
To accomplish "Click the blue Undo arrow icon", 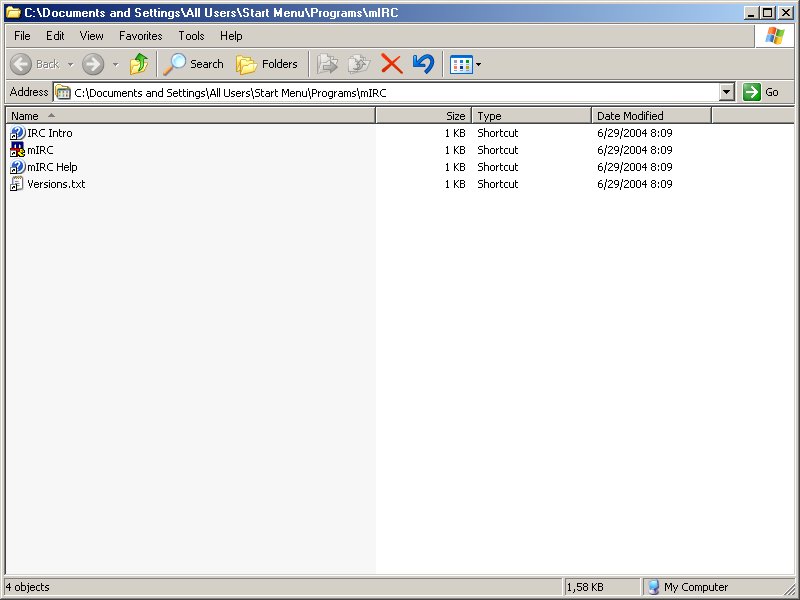I will pyautogui.click(x=423, y=64).
